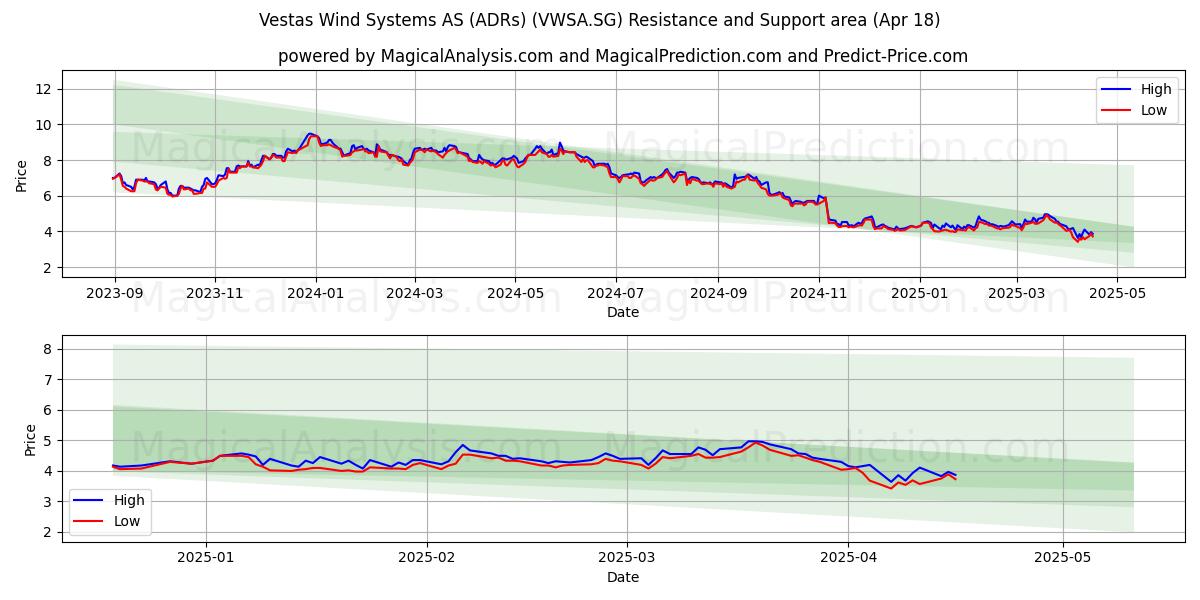Image resolution: width=1200 pixels, height=600 pixels.
Task: Click the 2024-07 date label on top chart
Action: (615, 294)
